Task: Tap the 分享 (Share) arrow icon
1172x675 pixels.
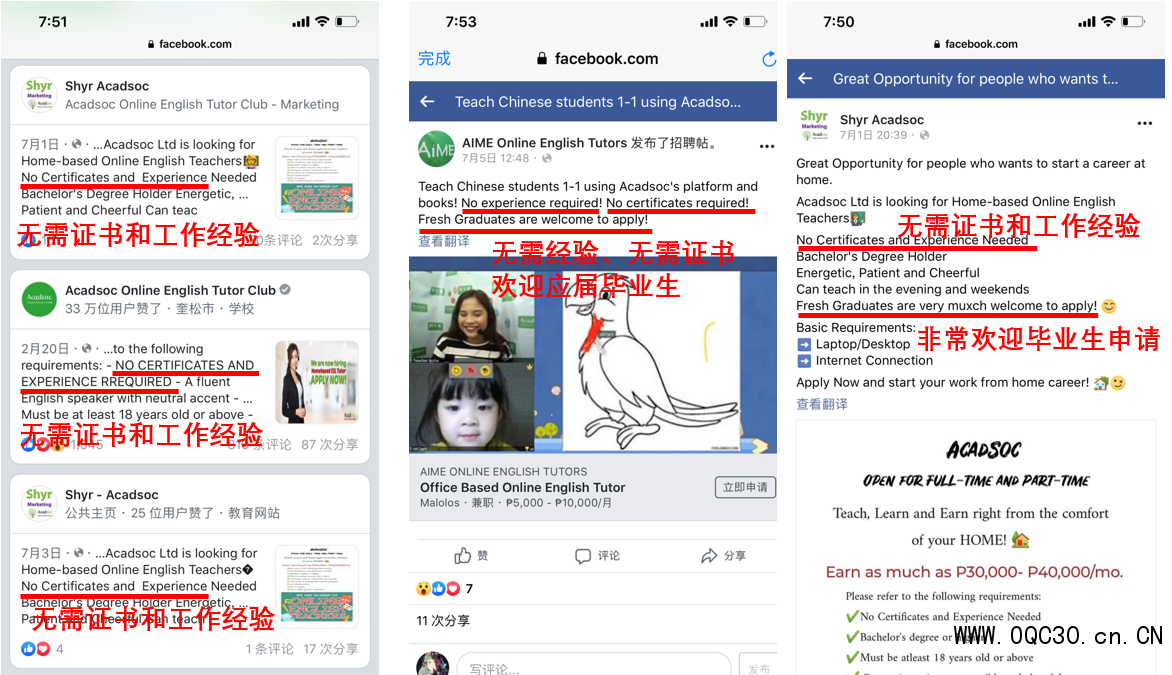Action: tap(709, 555)
